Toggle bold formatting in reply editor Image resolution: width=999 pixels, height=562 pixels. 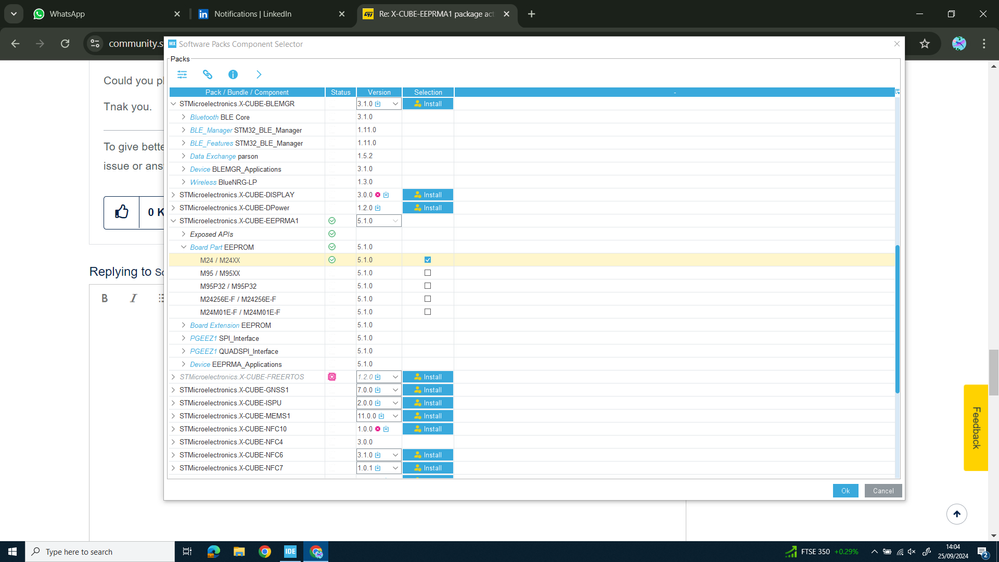tap(104, 298)
